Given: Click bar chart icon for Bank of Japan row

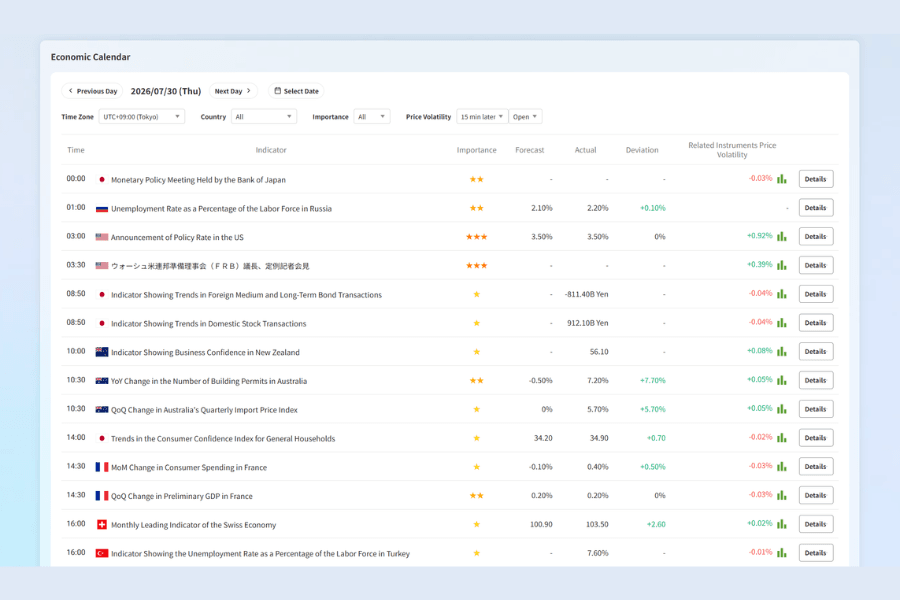Looking at the screenshot, I should 782,179.
